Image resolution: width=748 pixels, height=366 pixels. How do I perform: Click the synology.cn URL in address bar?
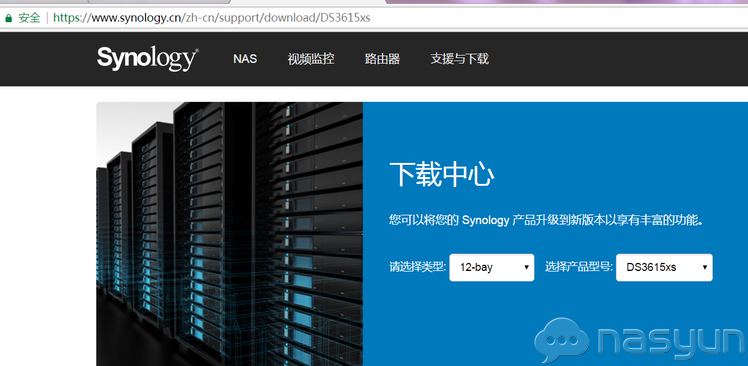click(212, 18)
